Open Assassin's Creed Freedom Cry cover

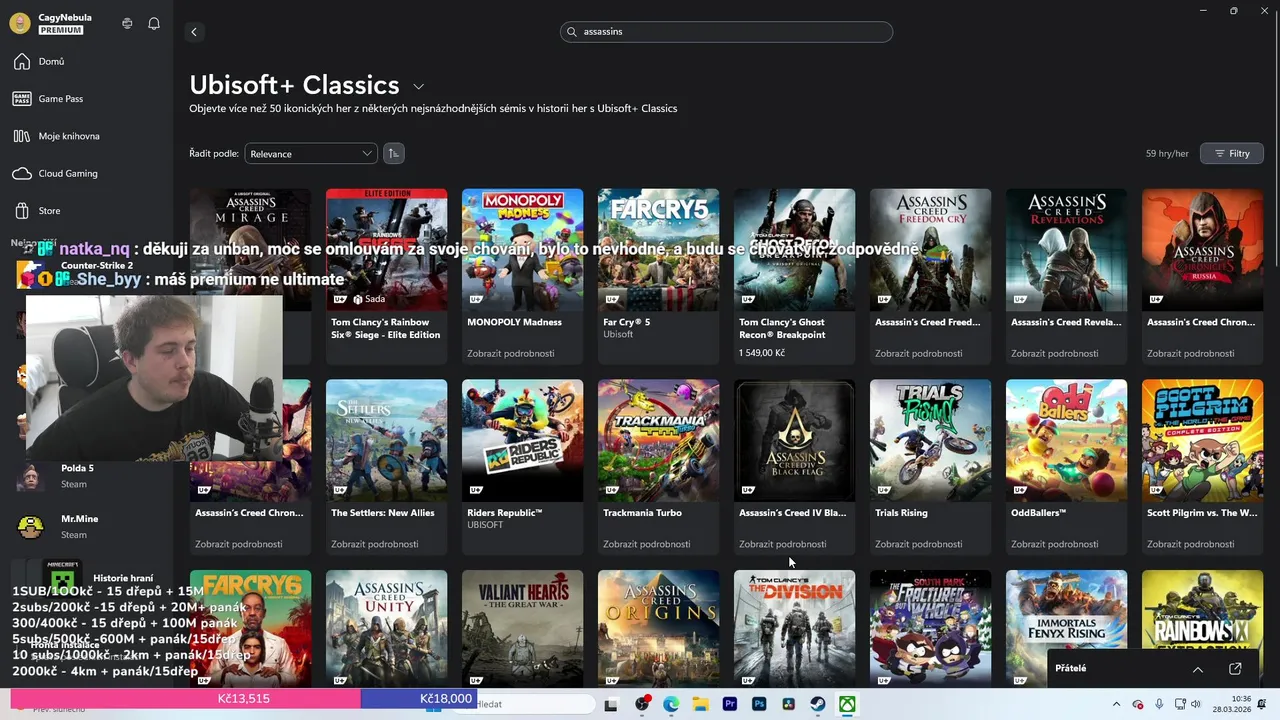pyautogui.click(x=930, y=250)
